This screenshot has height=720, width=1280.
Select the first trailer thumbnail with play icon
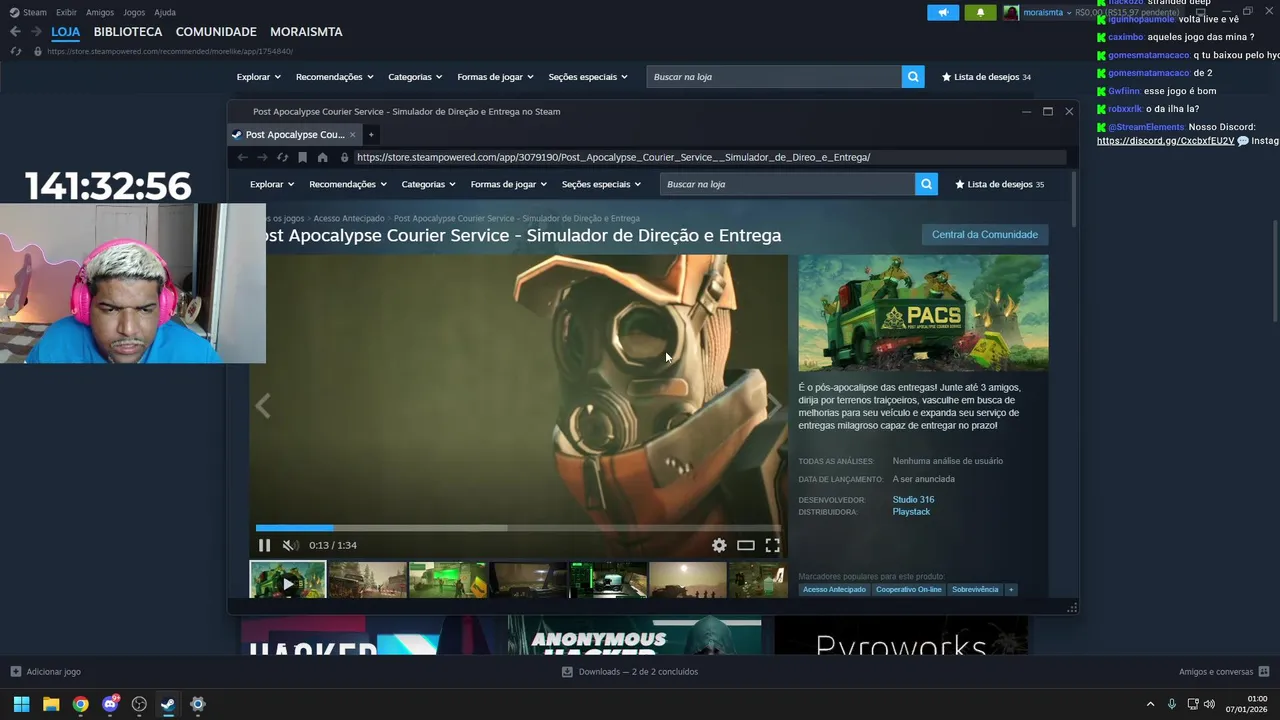[x=288, y=580]
